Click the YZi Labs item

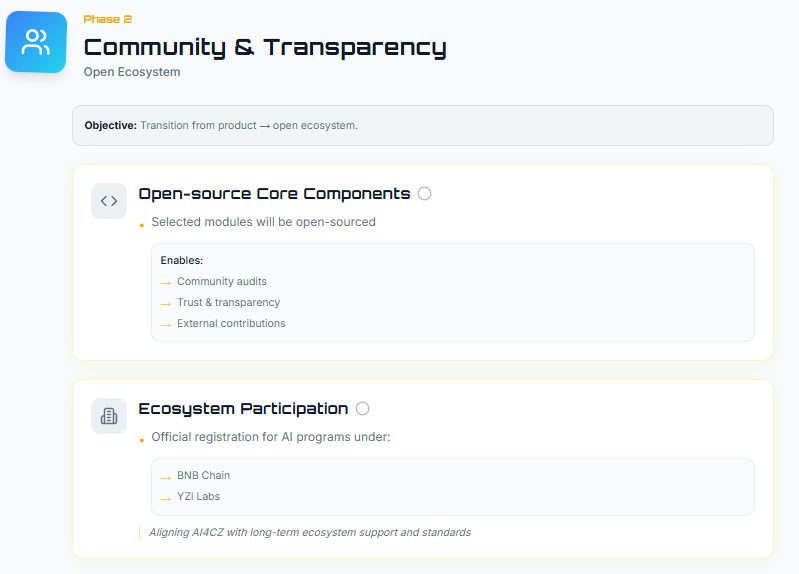tap(198, 496)
